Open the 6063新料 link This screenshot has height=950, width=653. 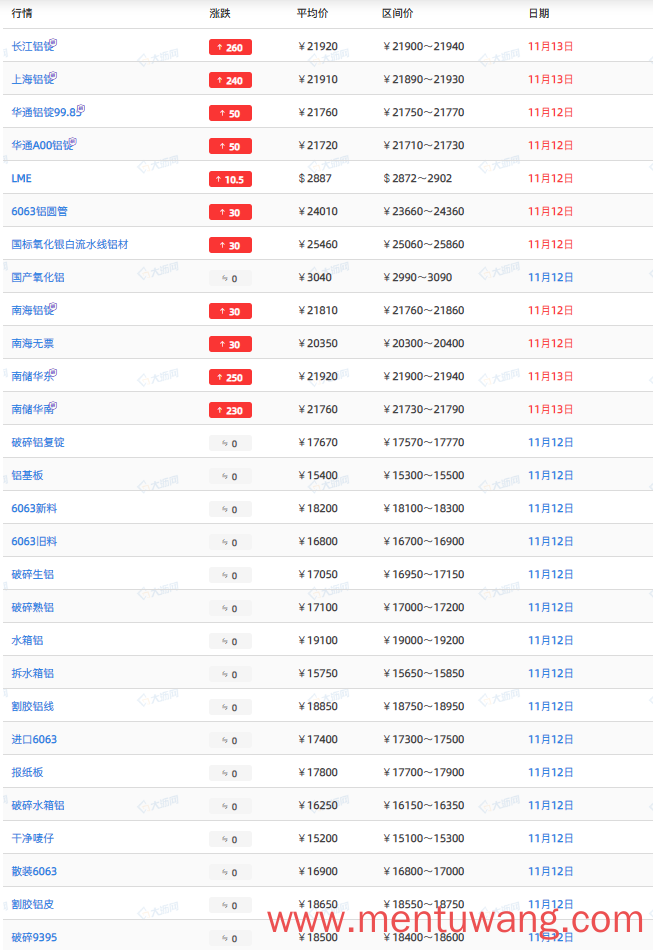click(34, 508)
